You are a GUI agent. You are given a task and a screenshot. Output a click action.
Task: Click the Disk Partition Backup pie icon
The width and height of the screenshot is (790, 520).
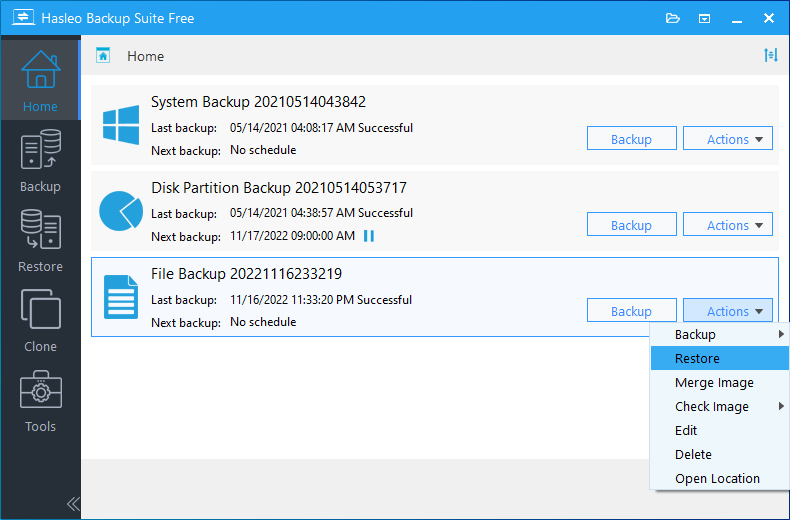[x=121, y=211]
